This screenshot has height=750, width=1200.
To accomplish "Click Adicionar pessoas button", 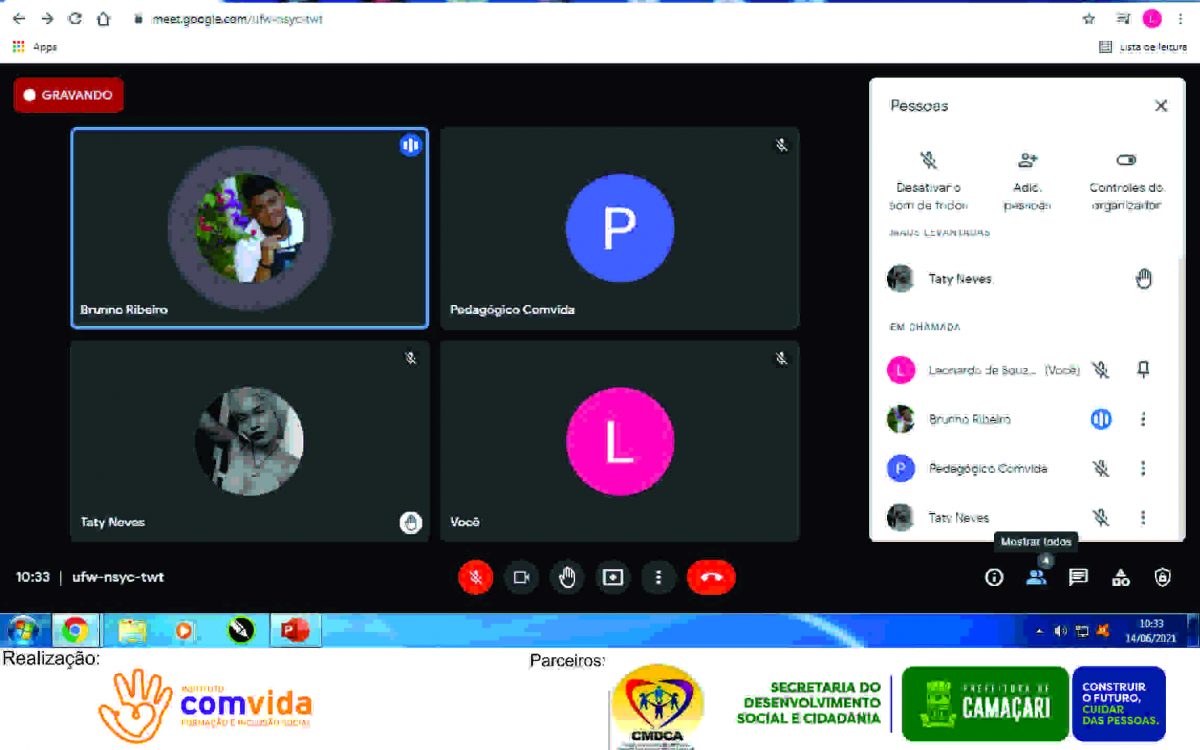I will point(1027,181).
